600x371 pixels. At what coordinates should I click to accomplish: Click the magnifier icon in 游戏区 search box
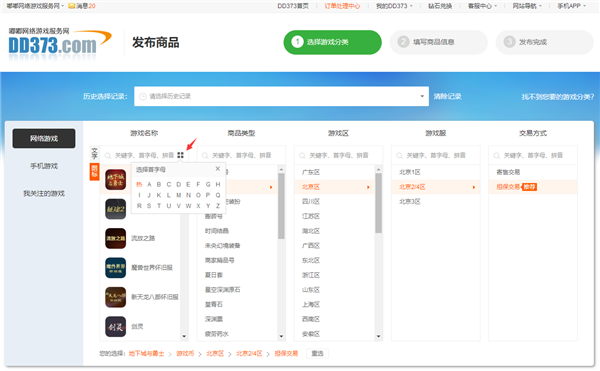pyautogui.click(x=302, y=156)
